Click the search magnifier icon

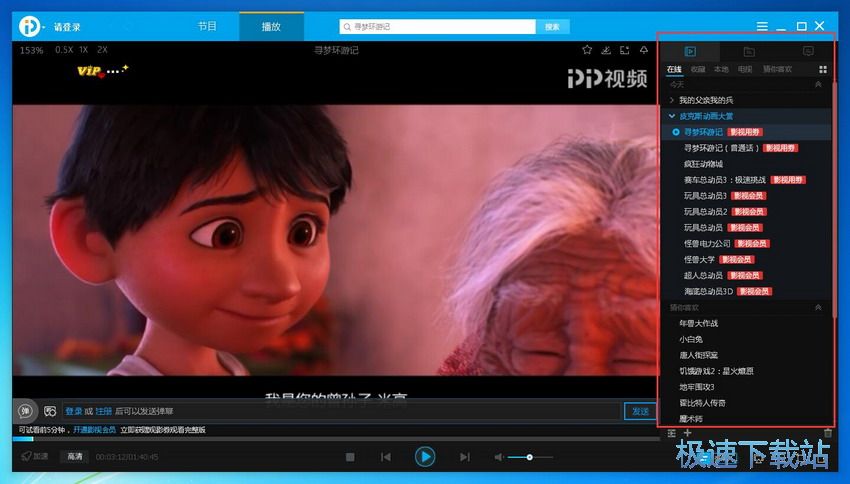pos(347,27)
